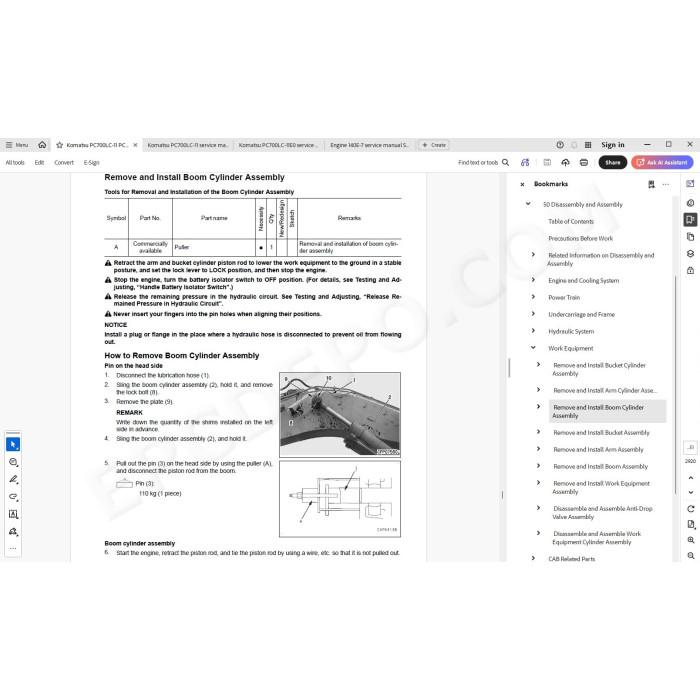Expand the Undercarriage and Frame bookmark

coord(533,314)
